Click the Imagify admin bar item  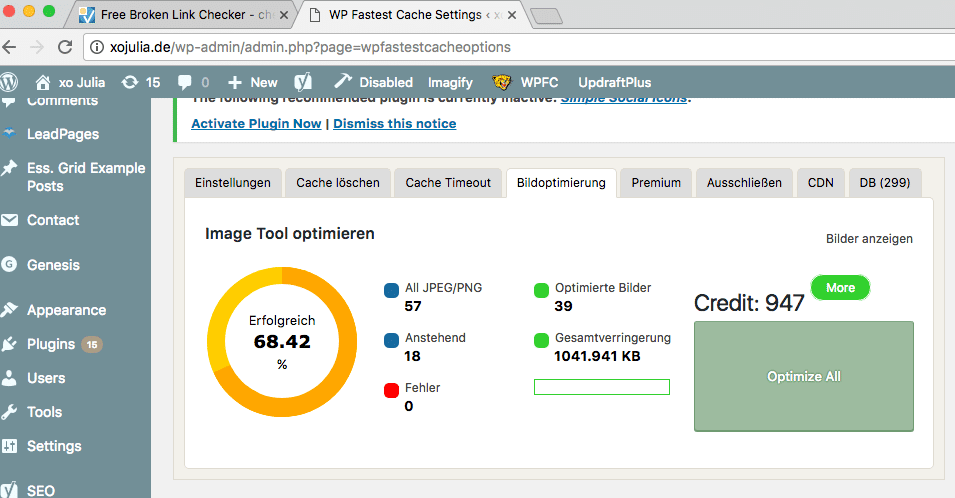click(x=450, y=82)
